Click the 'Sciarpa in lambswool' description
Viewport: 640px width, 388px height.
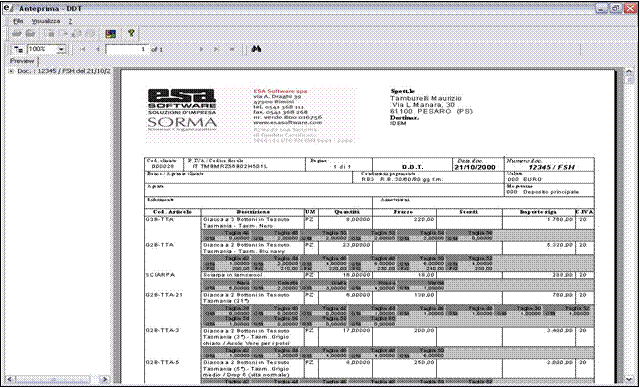[233, 275]
